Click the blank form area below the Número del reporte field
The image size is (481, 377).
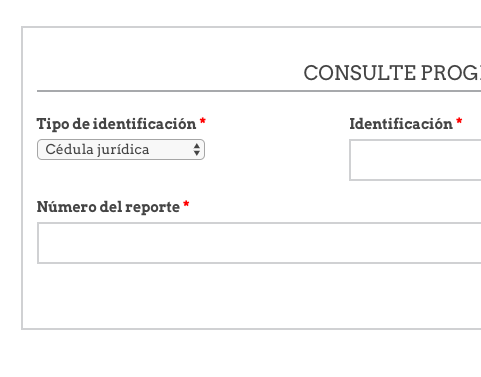click(x=259, y=295)
